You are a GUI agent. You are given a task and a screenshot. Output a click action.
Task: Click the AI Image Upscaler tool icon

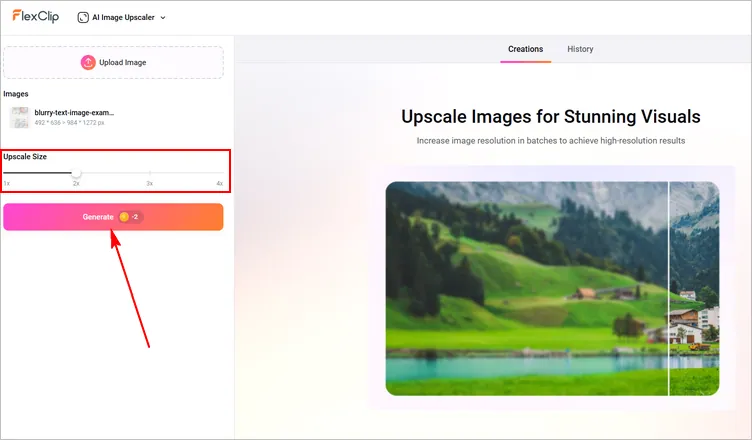pos(83,17)
